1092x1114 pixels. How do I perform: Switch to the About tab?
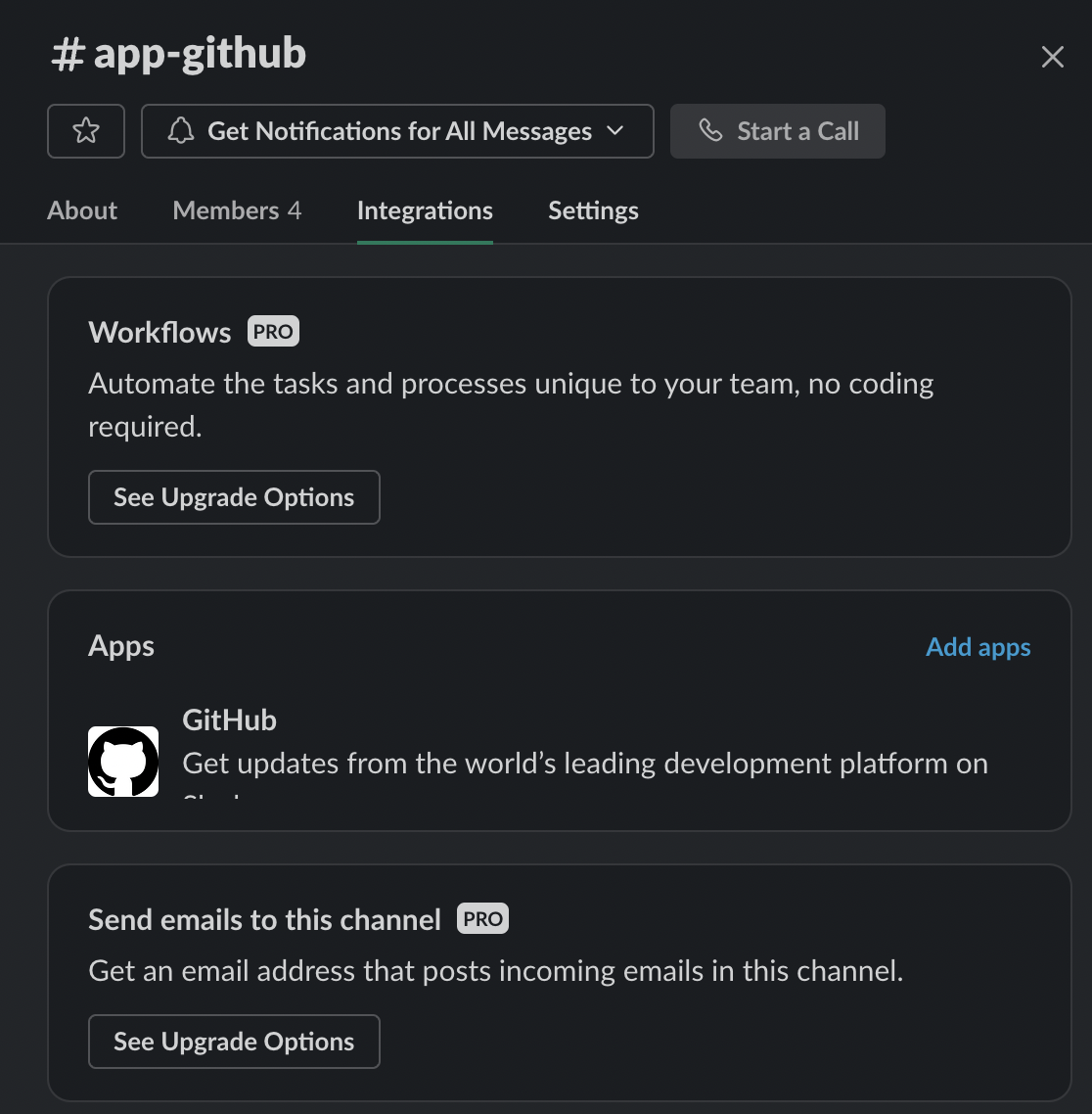[x=81, y=210]
